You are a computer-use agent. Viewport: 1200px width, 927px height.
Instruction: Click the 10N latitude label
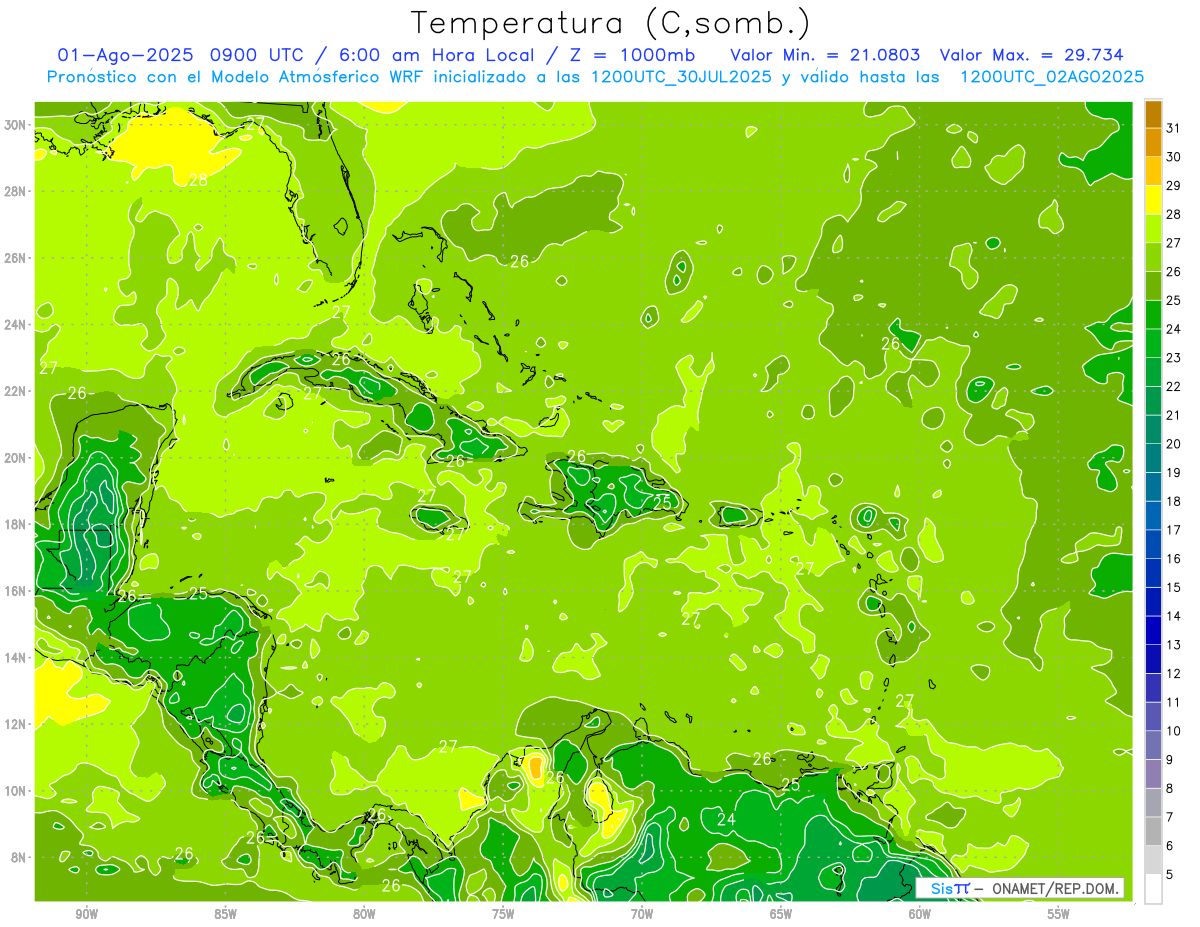[17, 791]
